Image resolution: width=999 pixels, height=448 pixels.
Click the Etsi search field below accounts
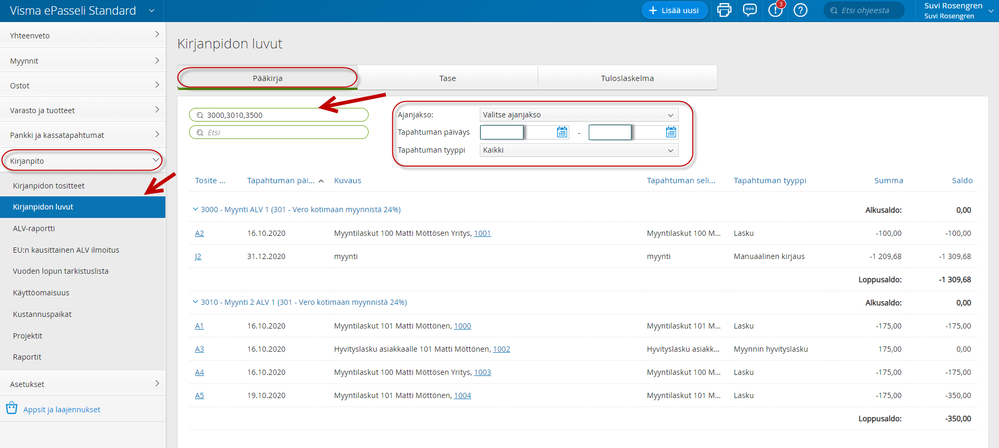tap(278, 132)
